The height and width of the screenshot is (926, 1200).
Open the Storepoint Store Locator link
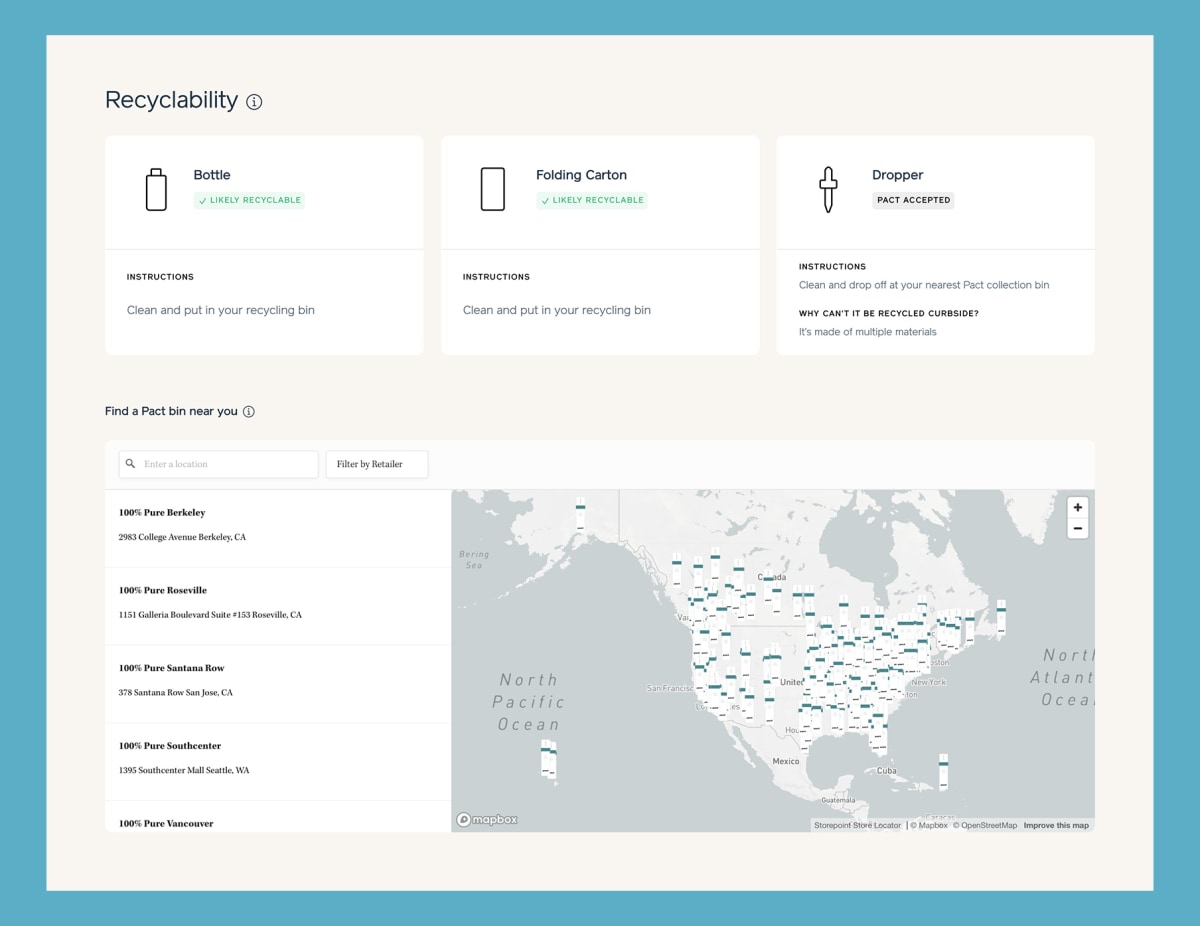[x=858, y=826]
